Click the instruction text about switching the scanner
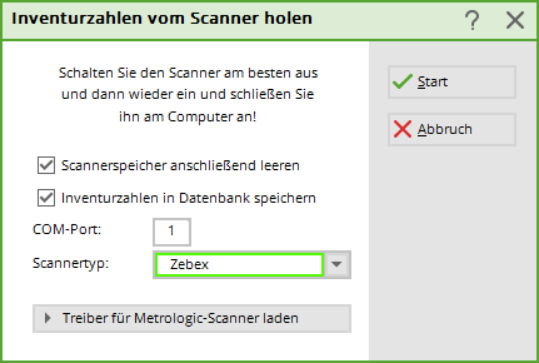Screen dimensions: 539x363 coord(188,95)
